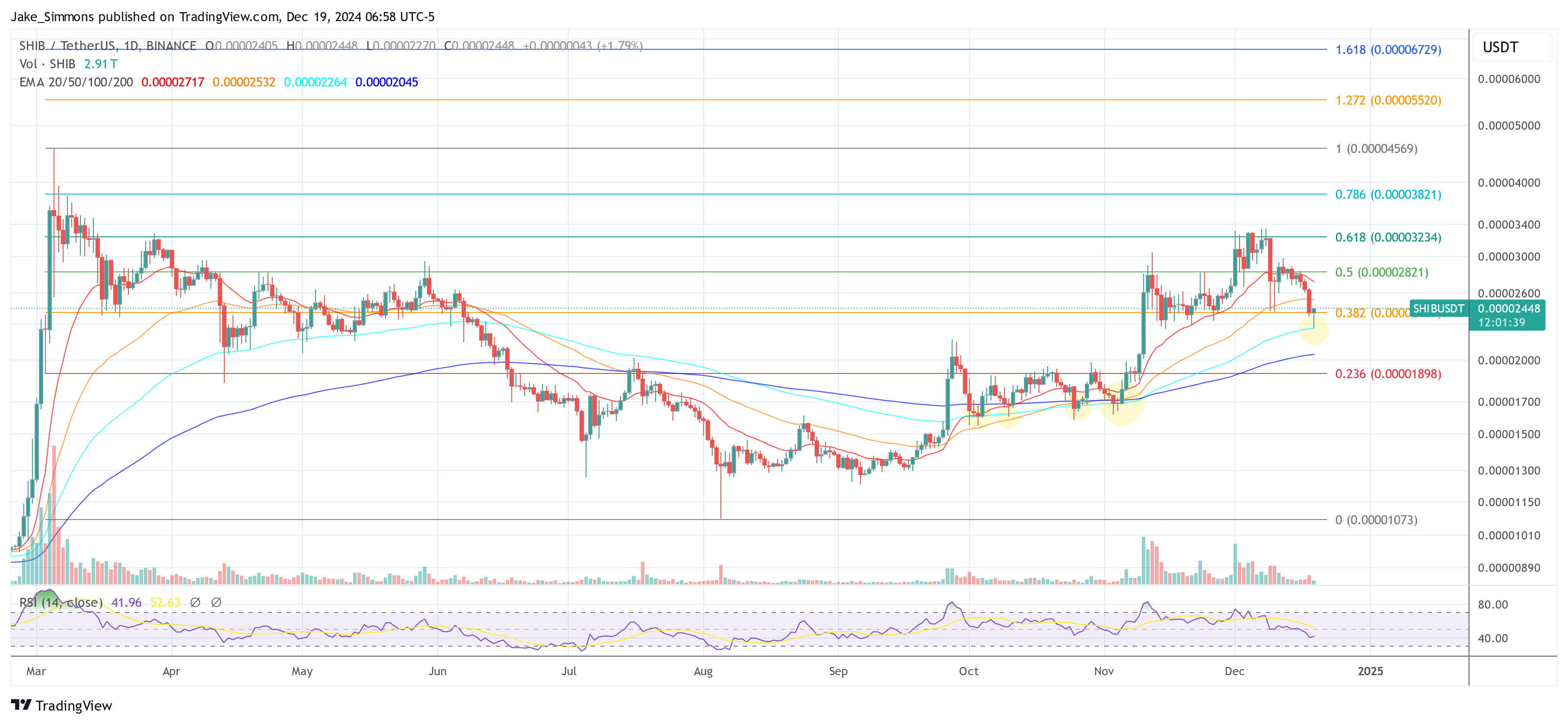Select the Vol · SHIB indicator legend
1568x724 pixels.
48,64
